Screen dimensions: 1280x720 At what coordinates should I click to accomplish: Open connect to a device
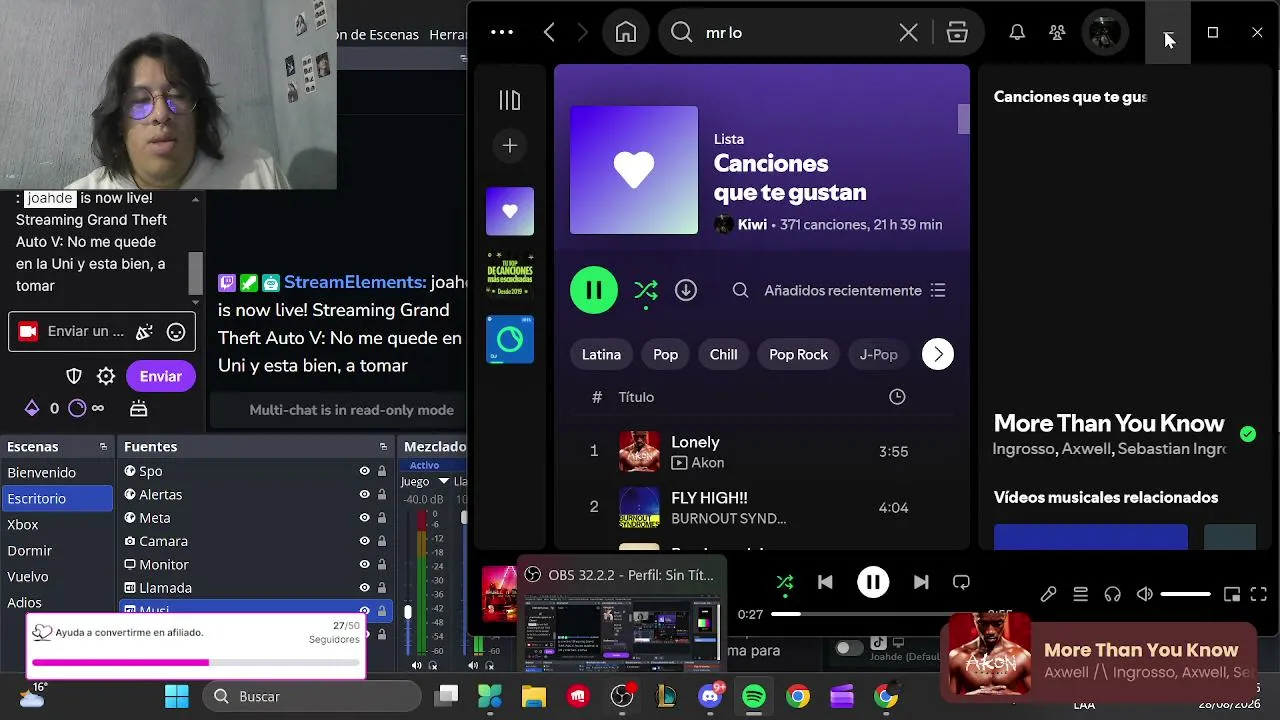[1112, 594]
